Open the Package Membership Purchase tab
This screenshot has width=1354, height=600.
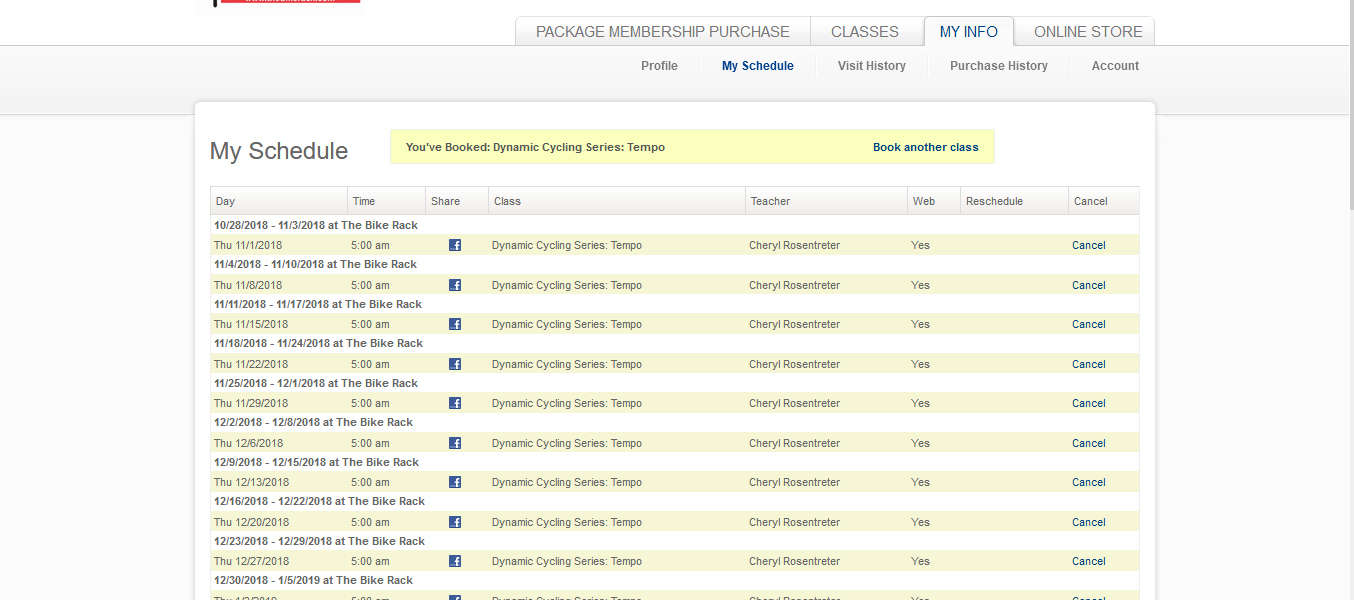[662, 32]
